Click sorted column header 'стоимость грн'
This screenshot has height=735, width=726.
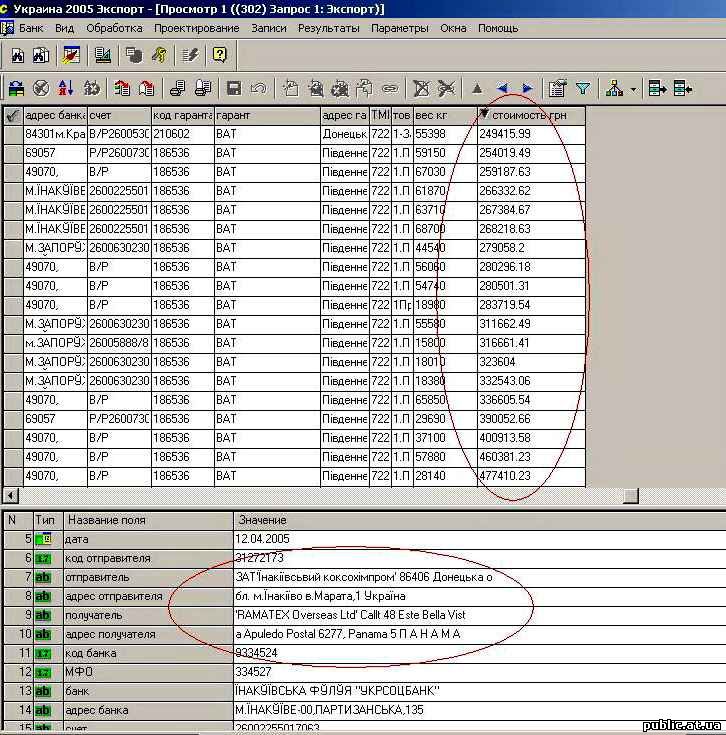pos(530,115)
